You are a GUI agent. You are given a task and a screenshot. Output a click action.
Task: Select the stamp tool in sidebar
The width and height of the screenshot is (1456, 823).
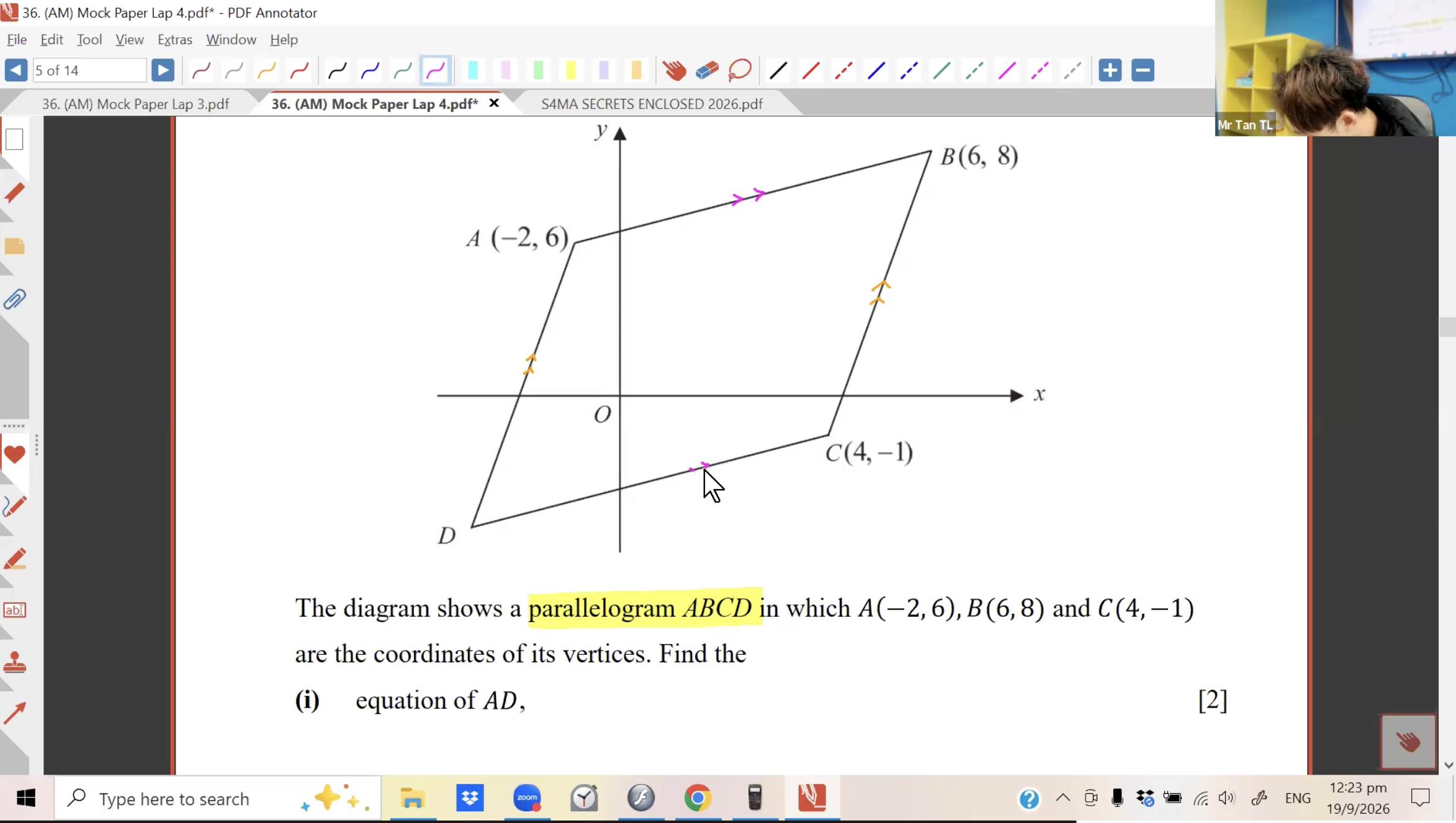point(14,663)
